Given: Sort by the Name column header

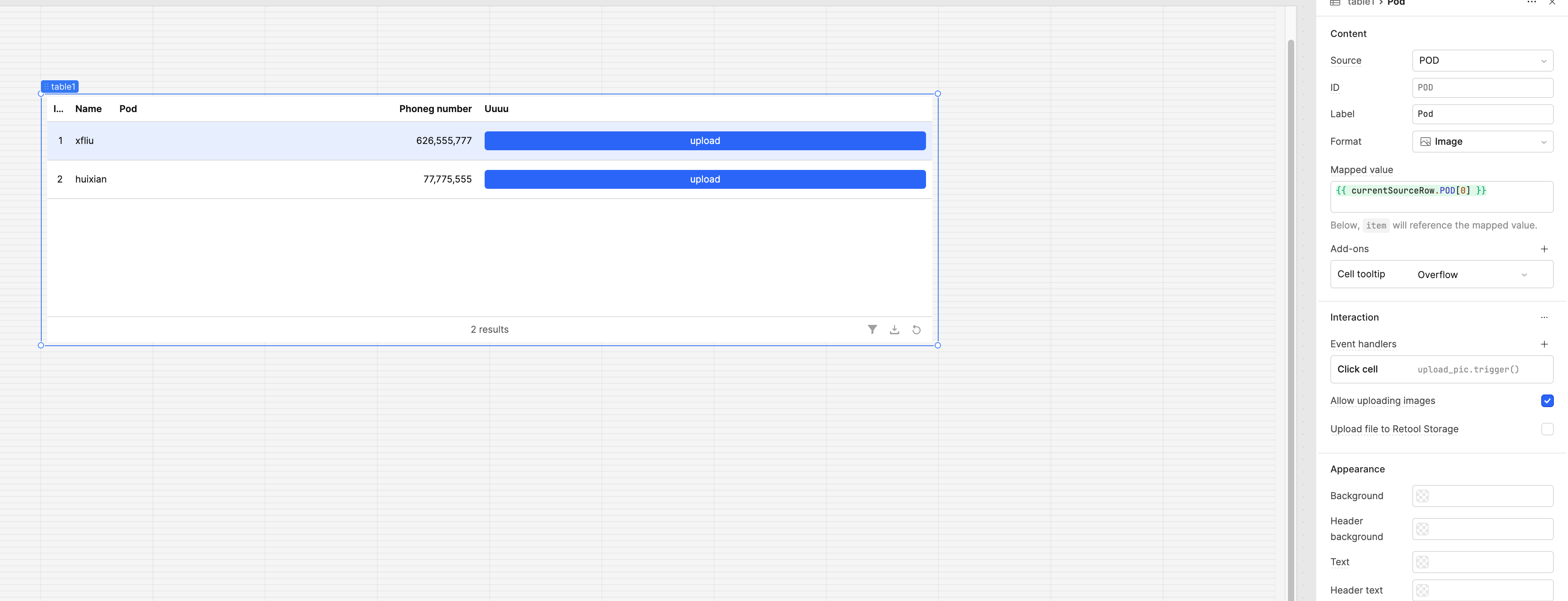Looking at the screenshot, I should (88, 109).
